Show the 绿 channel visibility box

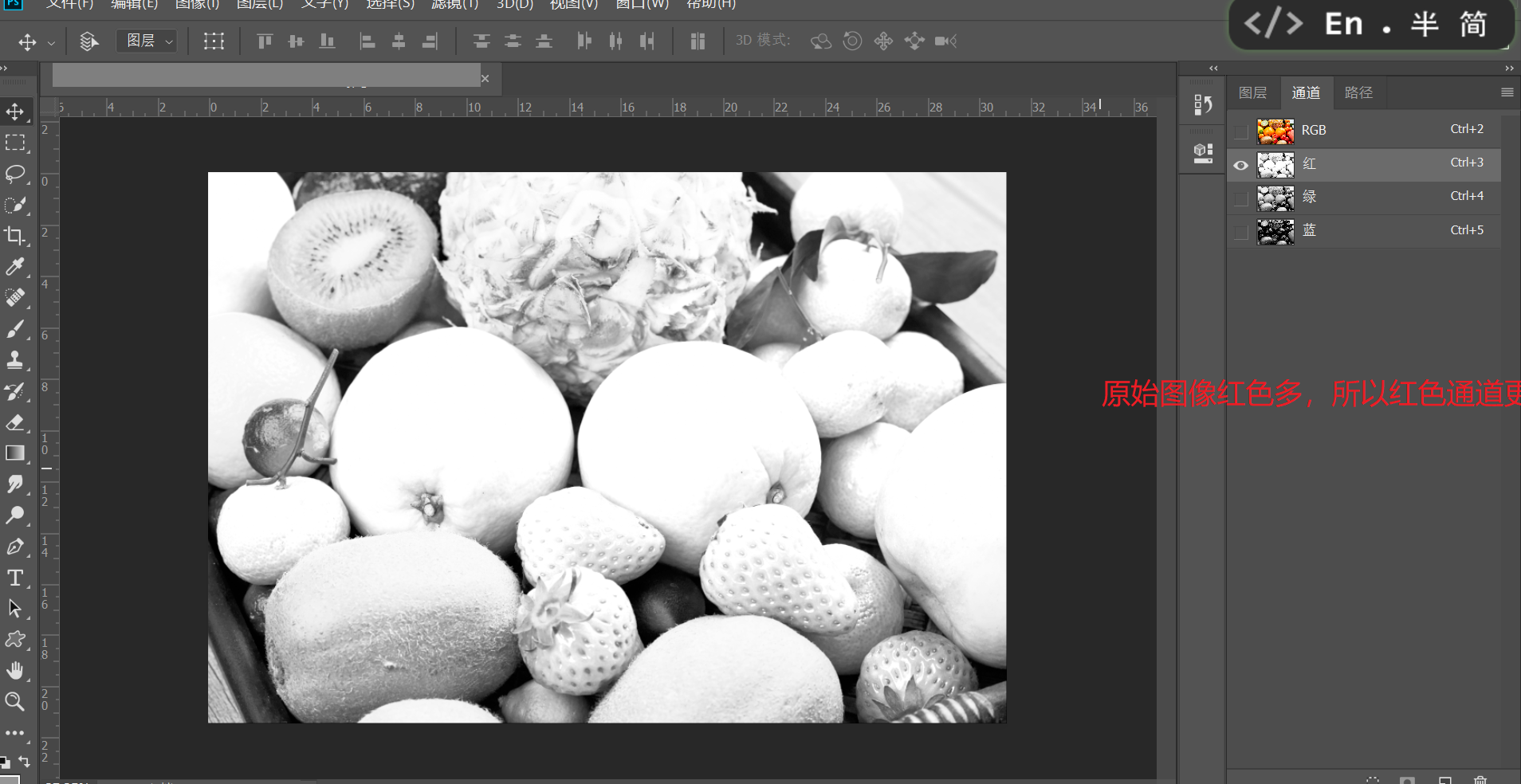click(1241, 198)
